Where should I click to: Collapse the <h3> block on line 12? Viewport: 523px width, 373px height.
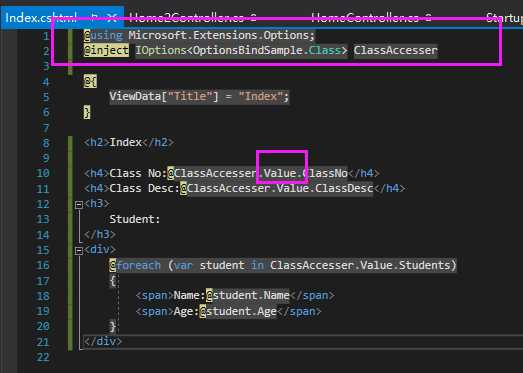[x=79, y=205]
